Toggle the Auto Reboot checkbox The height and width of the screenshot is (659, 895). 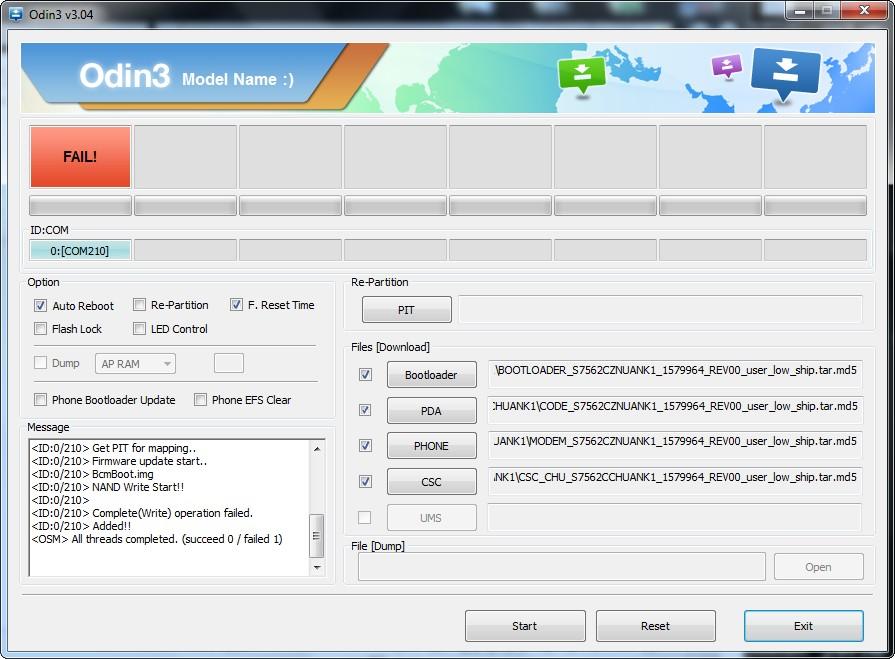point(41,305)
